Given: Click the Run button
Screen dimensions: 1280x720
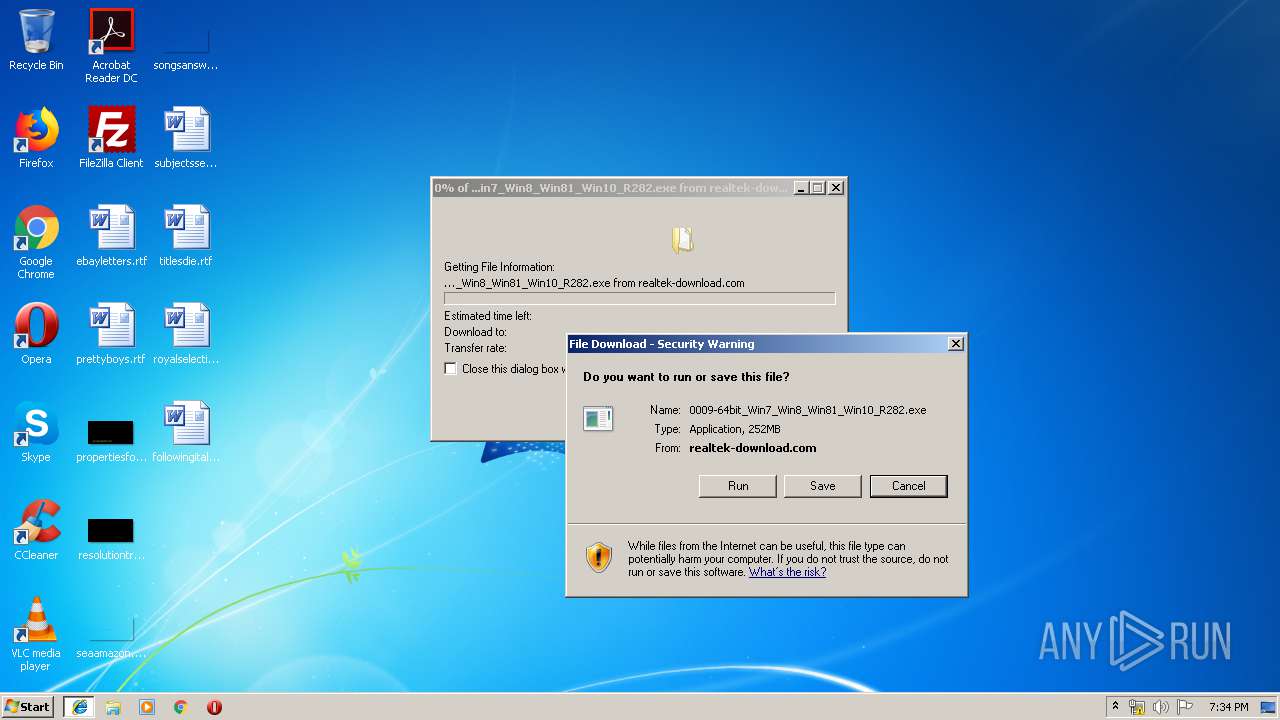Looking at the screenshot, I should (738, 486).
